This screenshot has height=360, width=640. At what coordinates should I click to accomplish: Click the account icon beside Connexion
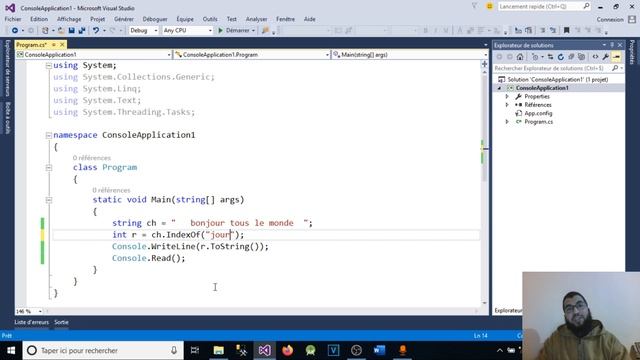tap(632, 19)
